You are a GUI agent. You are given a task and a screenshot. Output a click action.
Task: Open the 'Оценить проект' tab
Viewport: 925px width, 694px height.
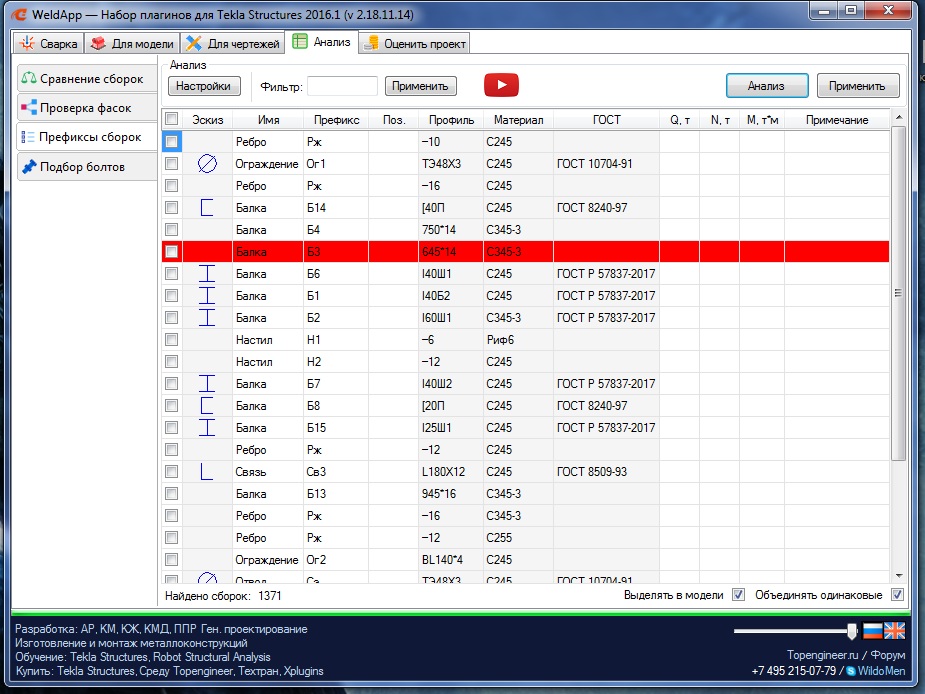(x=414, y=44)
